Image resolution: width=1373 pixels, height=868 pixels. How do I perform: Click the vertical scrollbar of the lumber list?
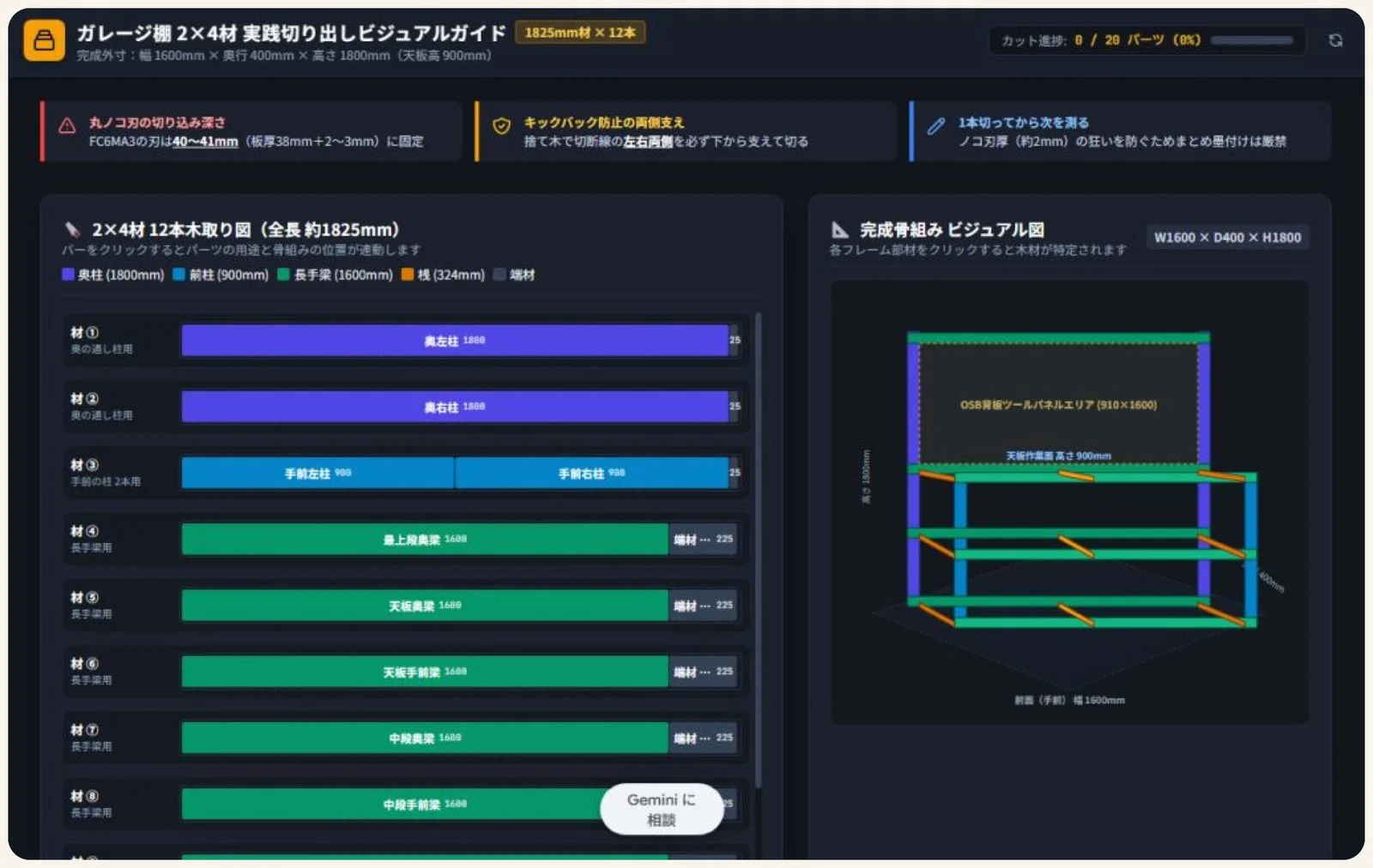pos(759,549)
